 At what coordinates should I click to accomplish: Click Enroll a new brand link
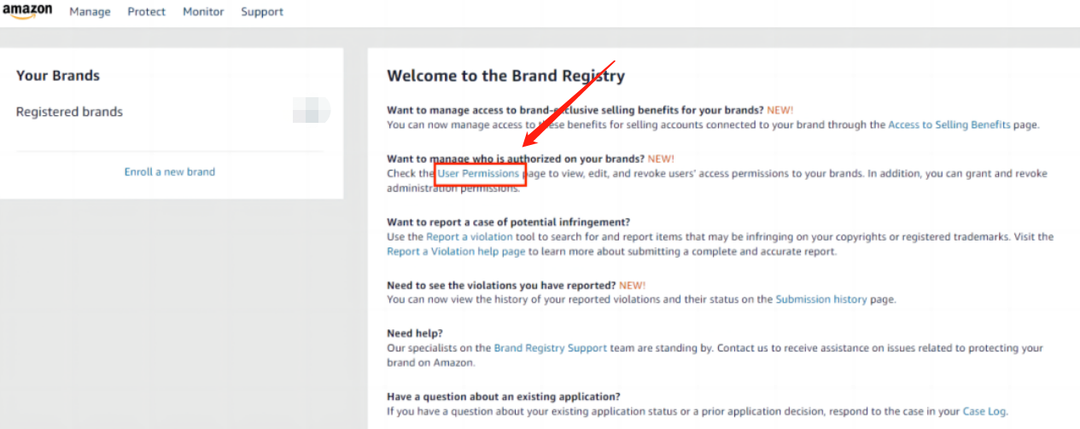click(x=169, y=171)
